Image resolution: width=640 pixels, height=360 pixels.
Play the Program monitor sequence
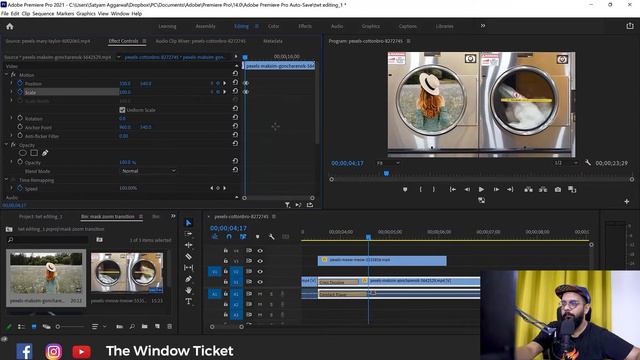pos(481,189)
